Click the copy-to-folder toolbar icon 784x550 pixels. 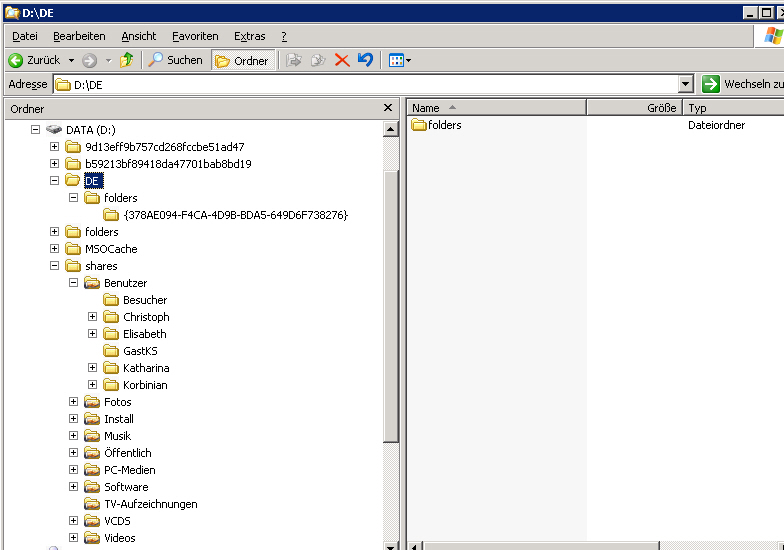pos(318,60)
